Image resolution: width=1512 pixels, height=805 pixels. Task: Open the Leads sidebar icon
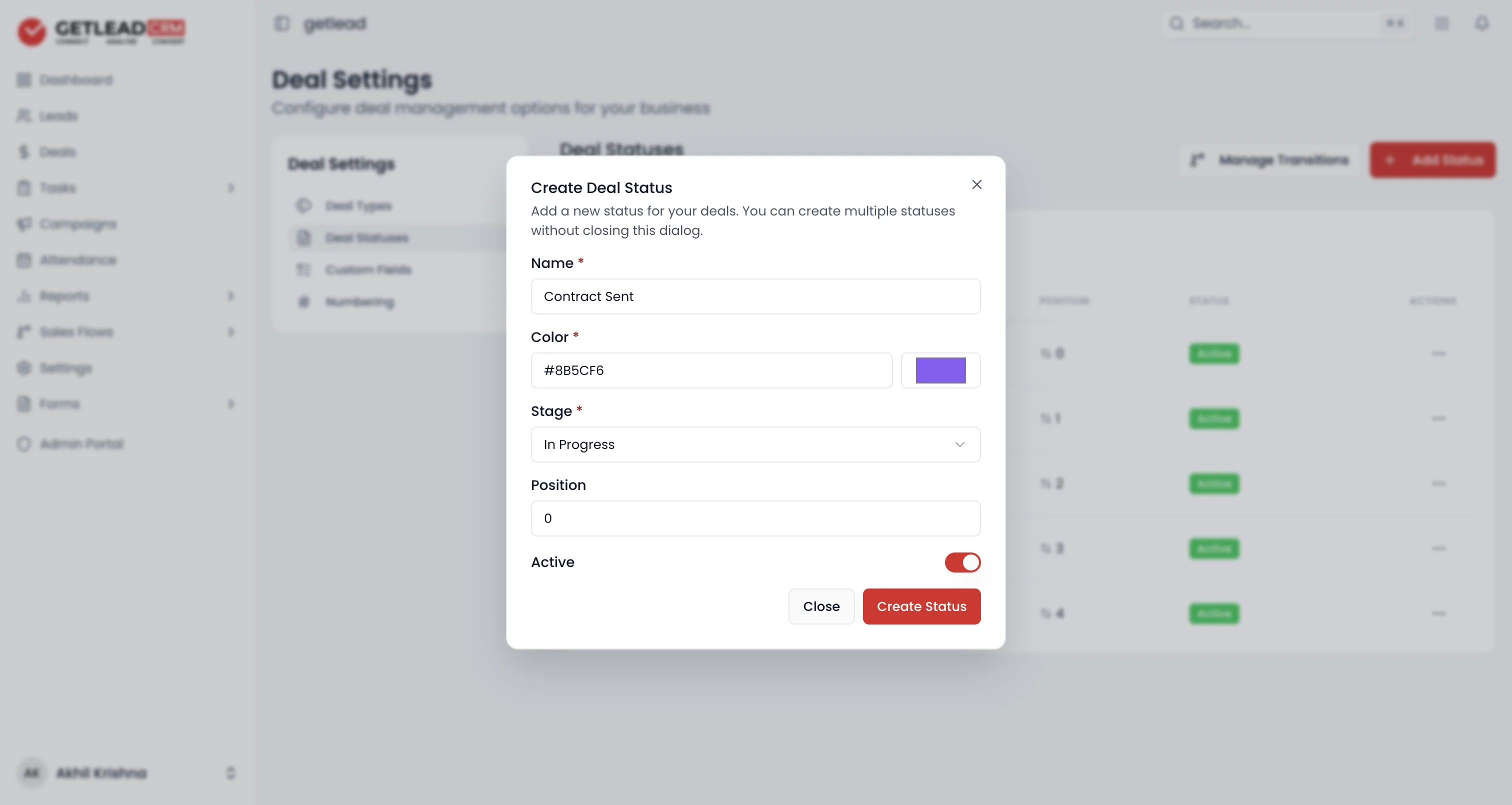pyautogui.click(x=23, y=115)
